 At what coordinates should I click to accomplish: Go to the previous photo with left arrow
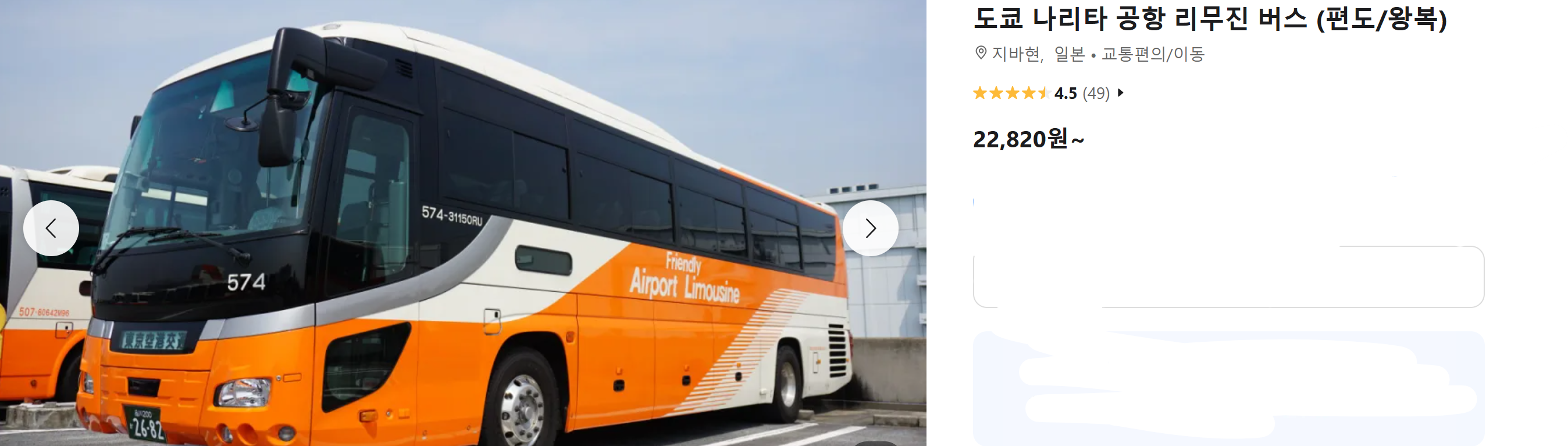pos(51,228)
